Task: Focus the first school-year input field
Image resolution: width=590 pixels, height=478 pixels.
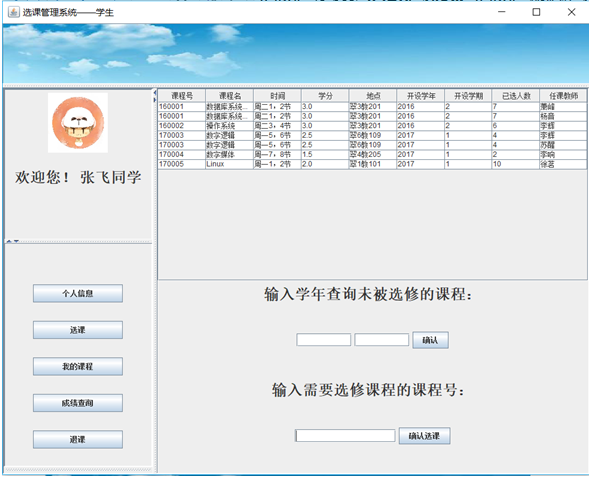Action: pyautogui.click(x=324, y=339)
